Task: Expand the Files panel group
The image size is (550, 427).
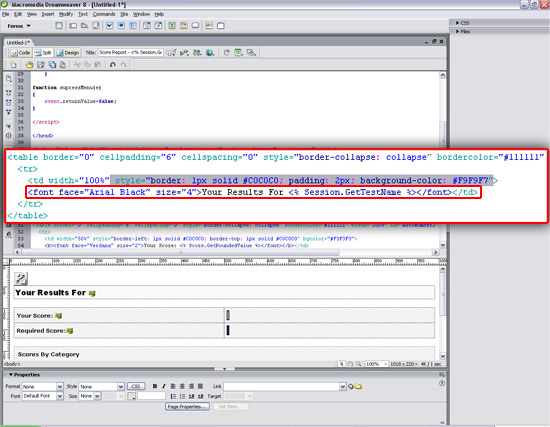Action: click(x=463, y=32)
